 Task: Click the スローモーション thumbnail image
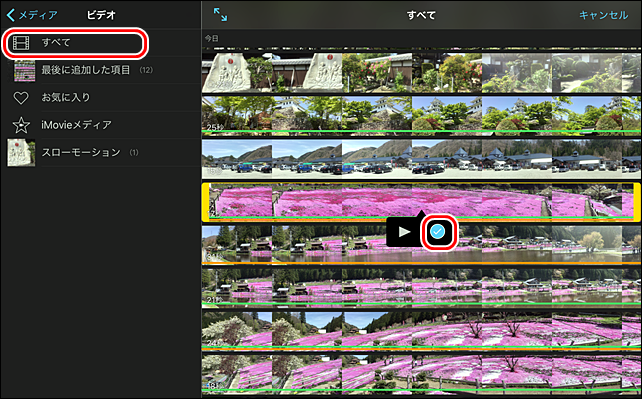[x=21, y=153]
